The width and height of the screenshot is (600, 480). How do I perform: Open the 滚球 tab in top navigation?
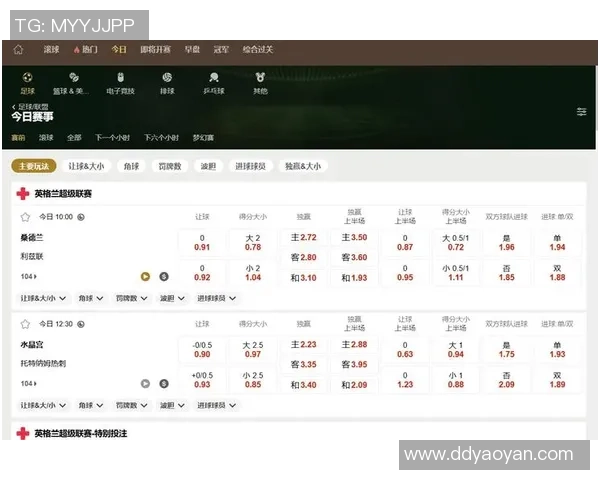tap(51, 49)
